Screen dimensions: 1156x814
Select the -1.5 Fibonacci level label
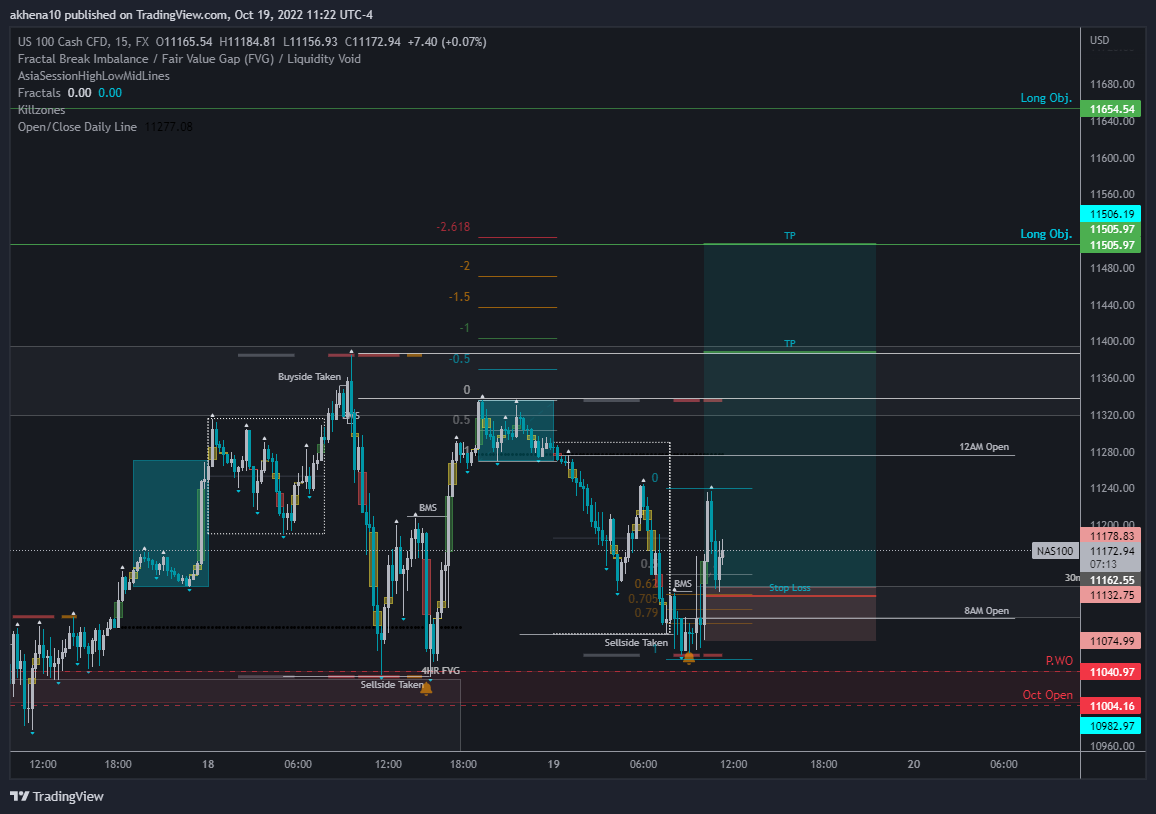[459, 296]
